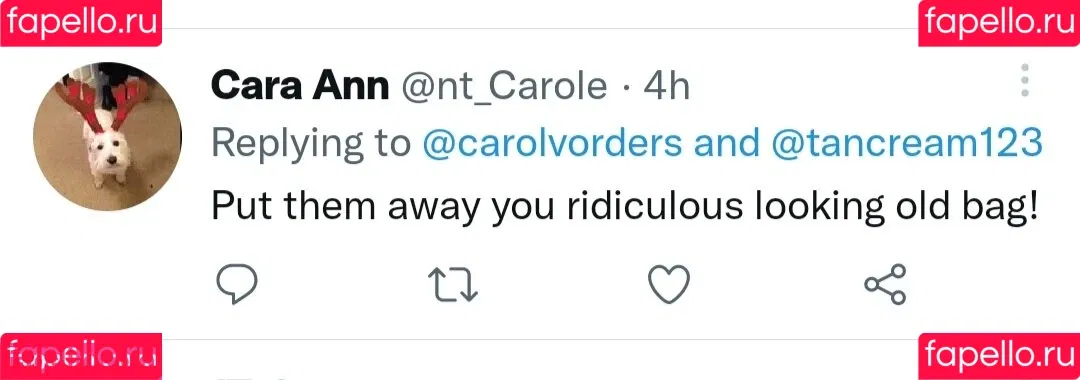Visit the @carolvorders mention link
This screenshot has width=1080, height=380.
click(552, 143)
